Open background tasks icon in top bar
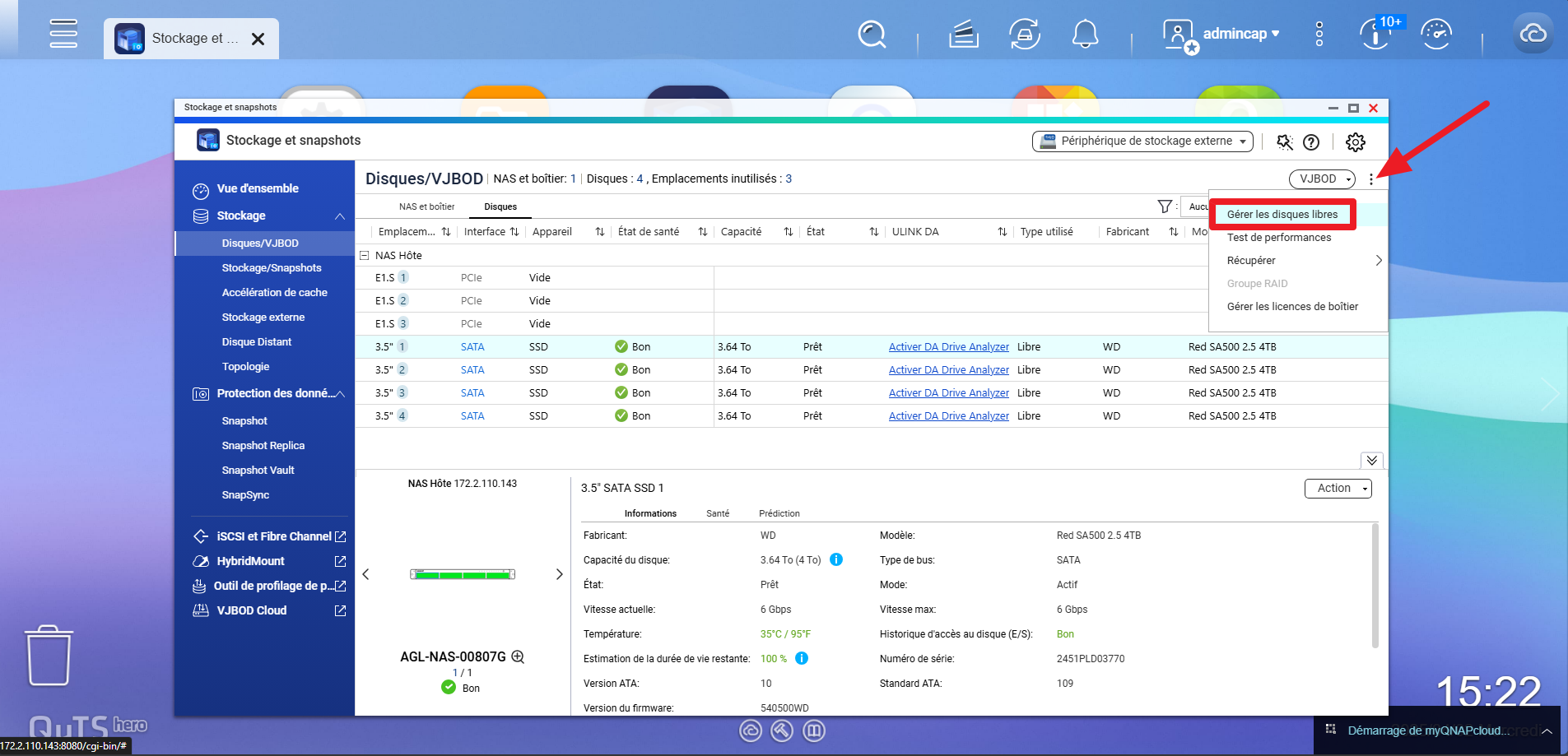1568x756 pixels. pyautogui.click(x=964, y=35)
